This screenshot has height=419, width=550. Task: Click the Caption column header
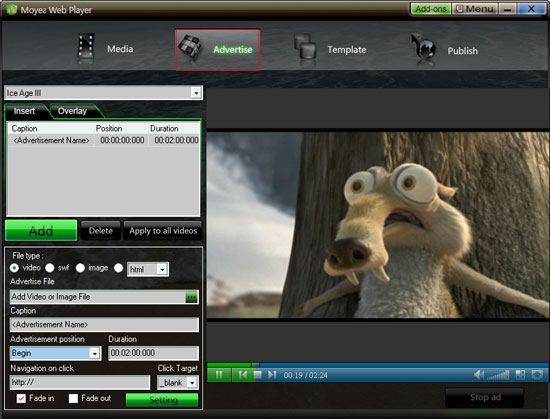[51, 128]
